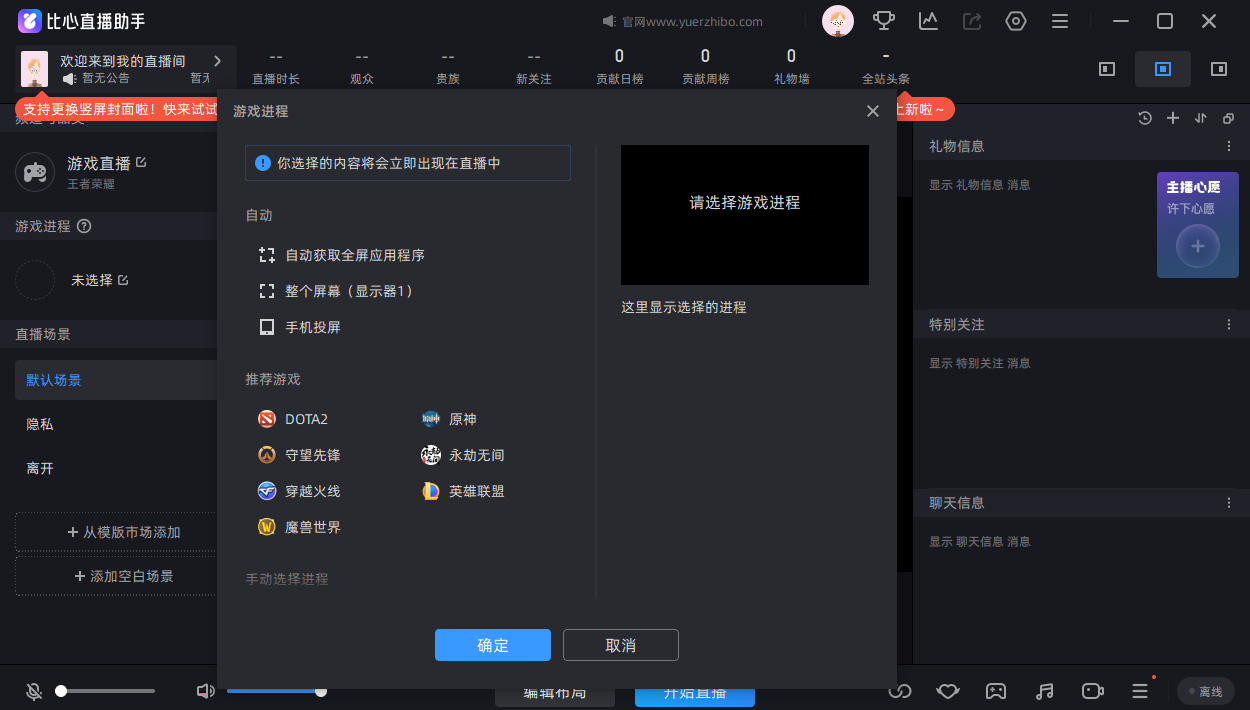The width and height of the screenshot is (1250, 710).
Task: Select 守望先锋 game
Action: click(x=299, y=455)
